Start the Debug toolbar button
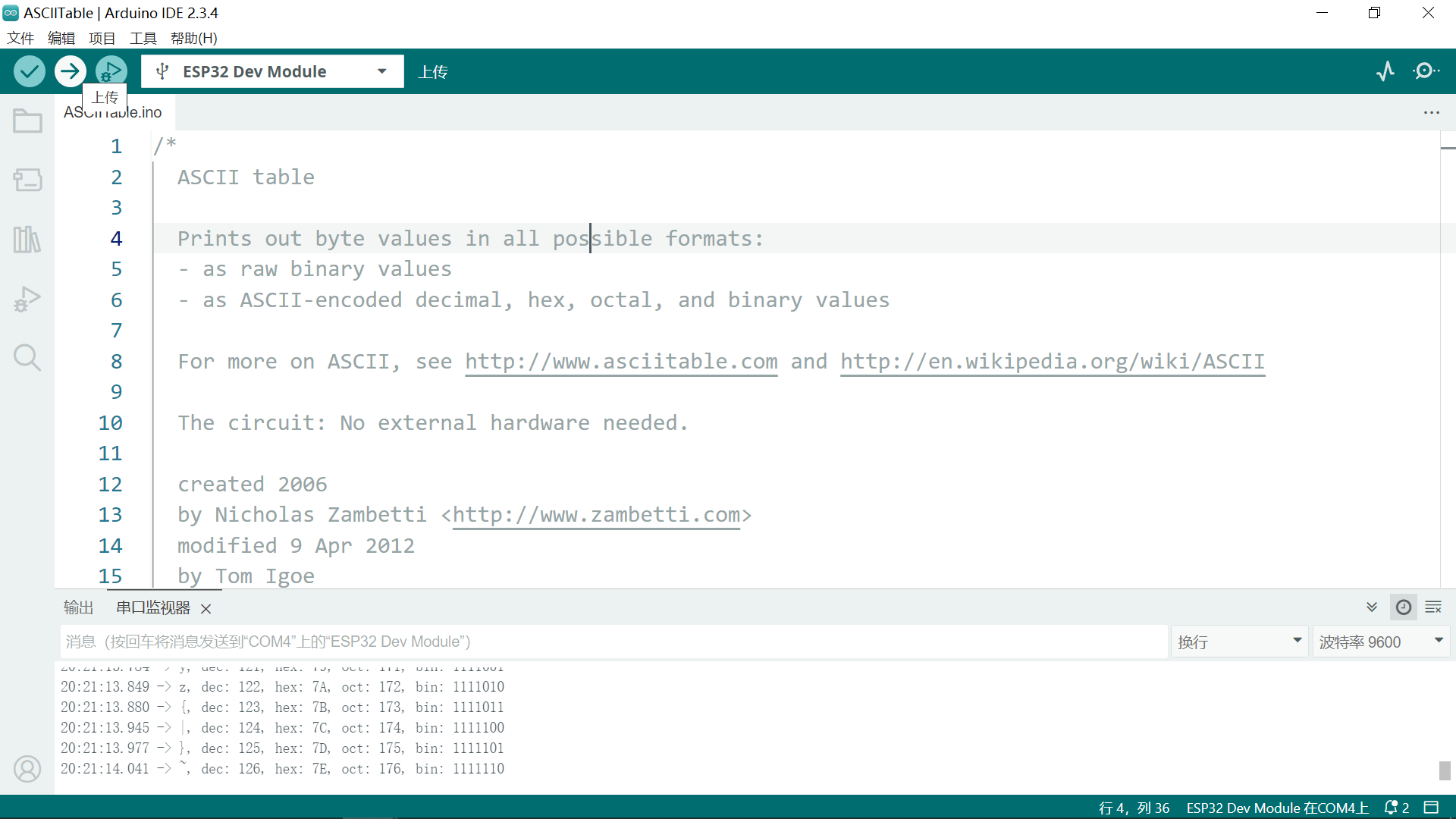 click(111, 71)
